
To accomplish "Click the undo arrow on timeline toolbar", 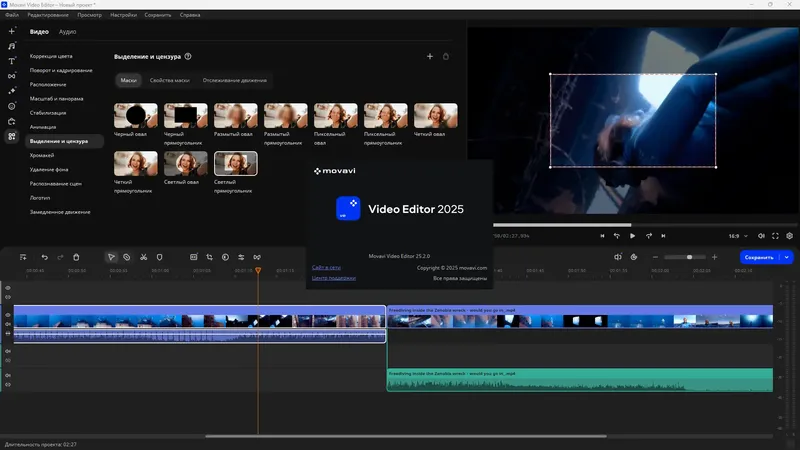I will [x=44, y=257].
